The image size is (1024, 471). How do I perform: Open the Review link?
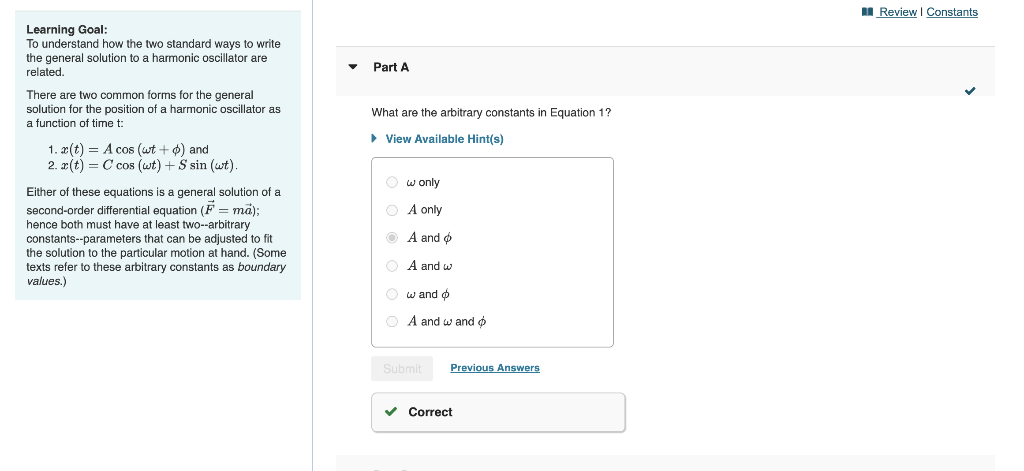[897, 12]
